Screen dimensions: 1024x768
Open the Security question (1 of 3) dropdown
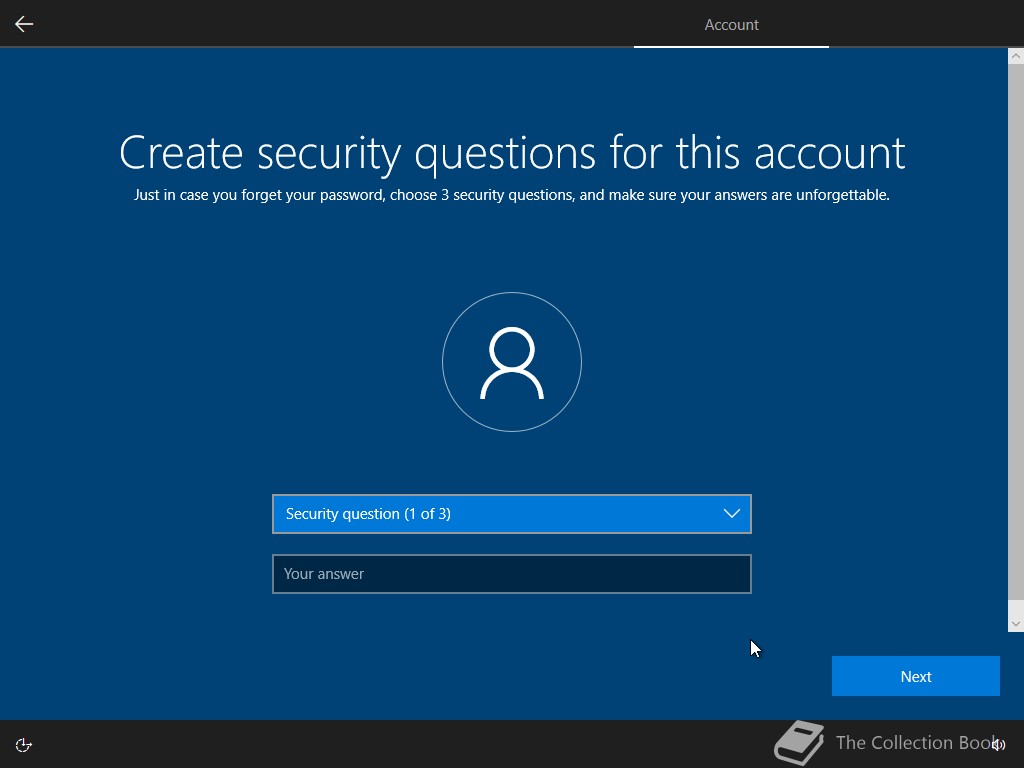(x=512, y=514)
